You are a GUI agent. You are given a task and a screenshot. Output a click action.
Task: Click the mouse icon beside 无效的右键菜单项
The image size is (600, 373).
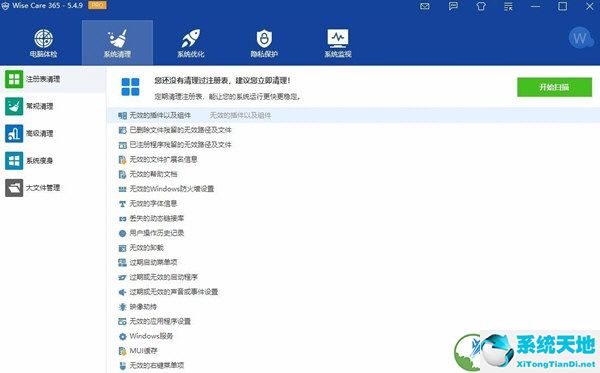pos(122,366)
